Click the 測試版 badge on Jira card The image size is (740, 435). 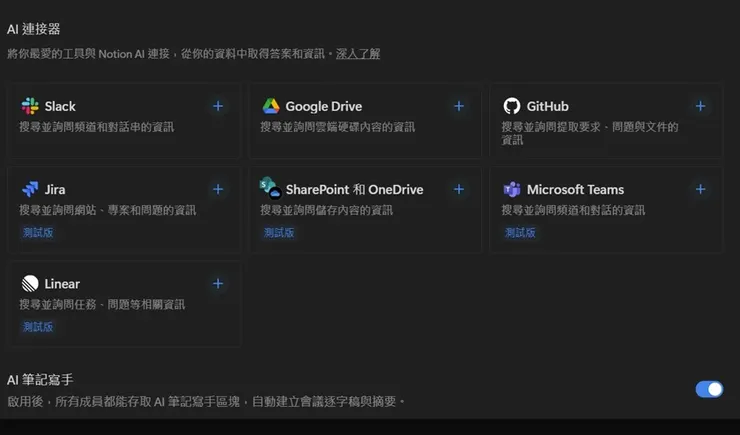(38, 233)
